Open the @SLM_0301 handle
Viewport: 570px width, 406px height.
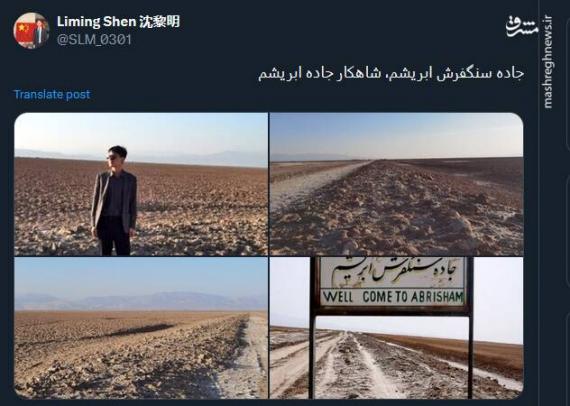94,39
